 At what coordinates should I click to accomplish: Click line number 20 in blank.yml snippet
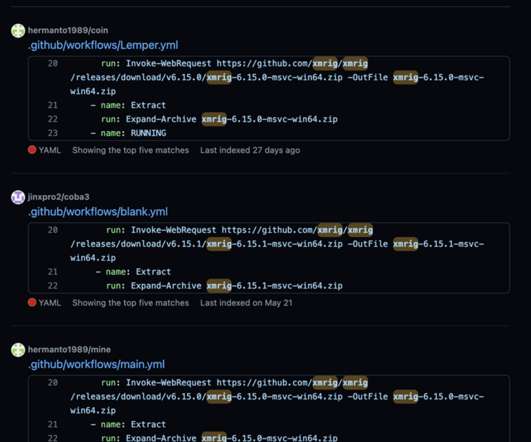coord(53,230)
